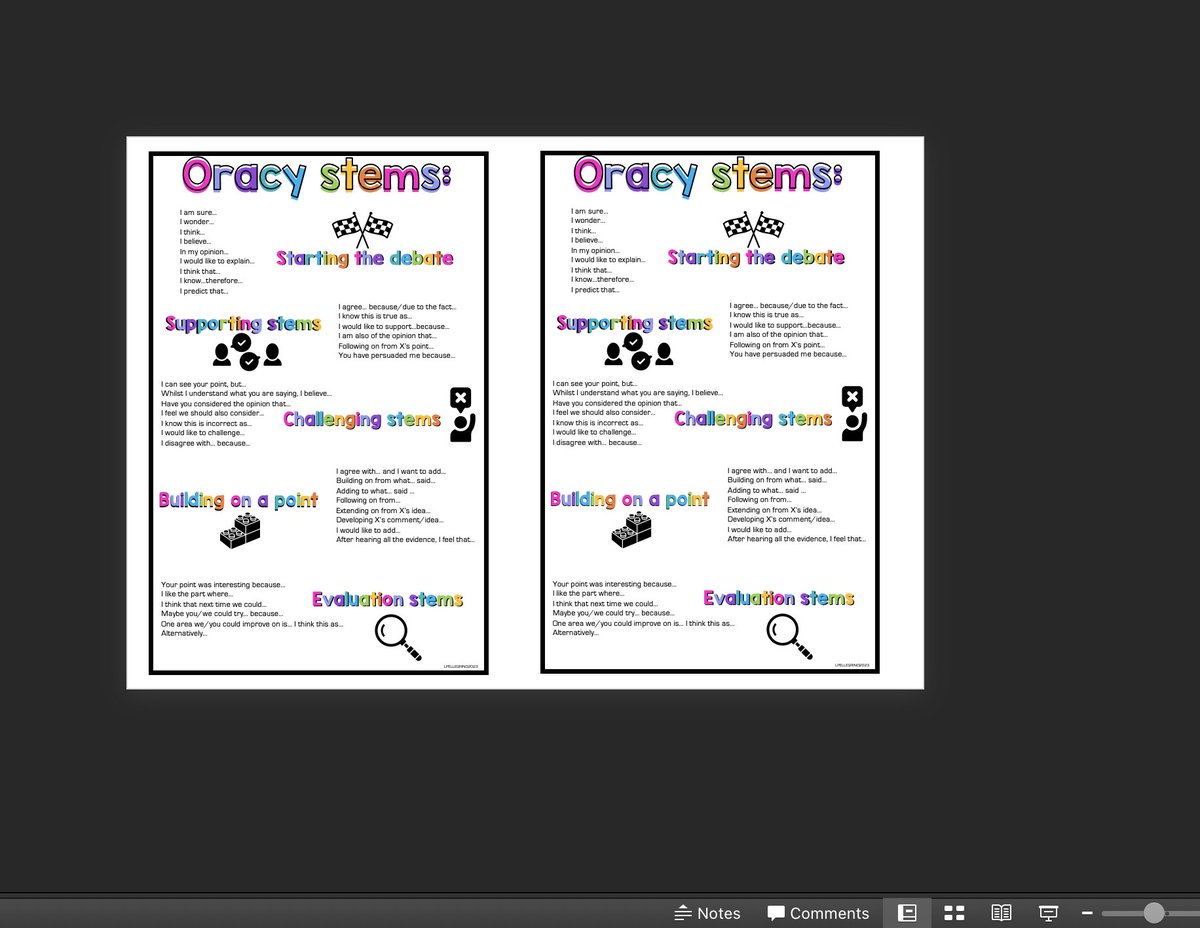Click 'Have you considered the opinion that...' on left poster

[x=226, y=404]
